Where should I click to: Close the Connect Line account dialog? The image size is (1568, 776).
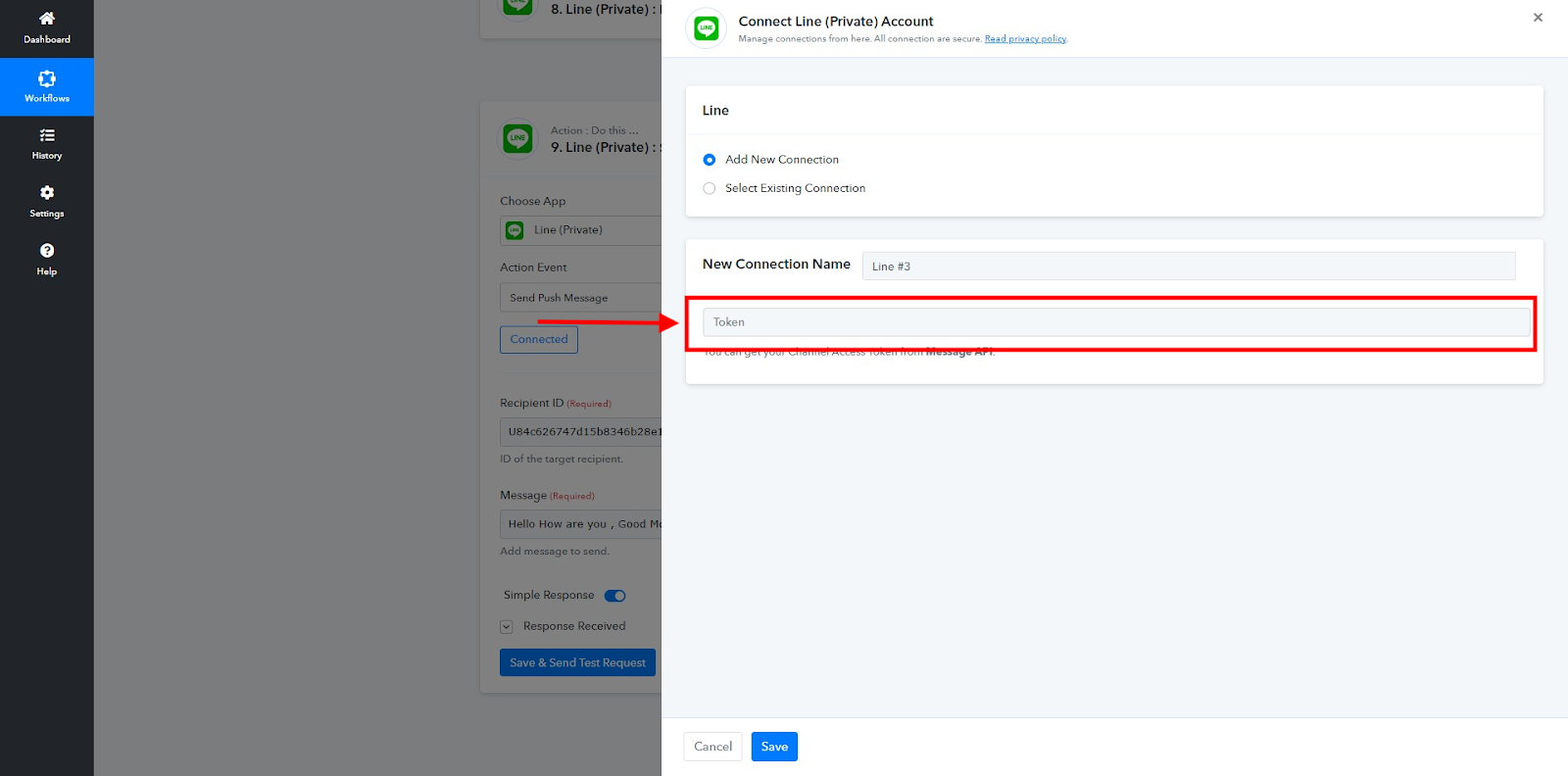coord(1538,18)
